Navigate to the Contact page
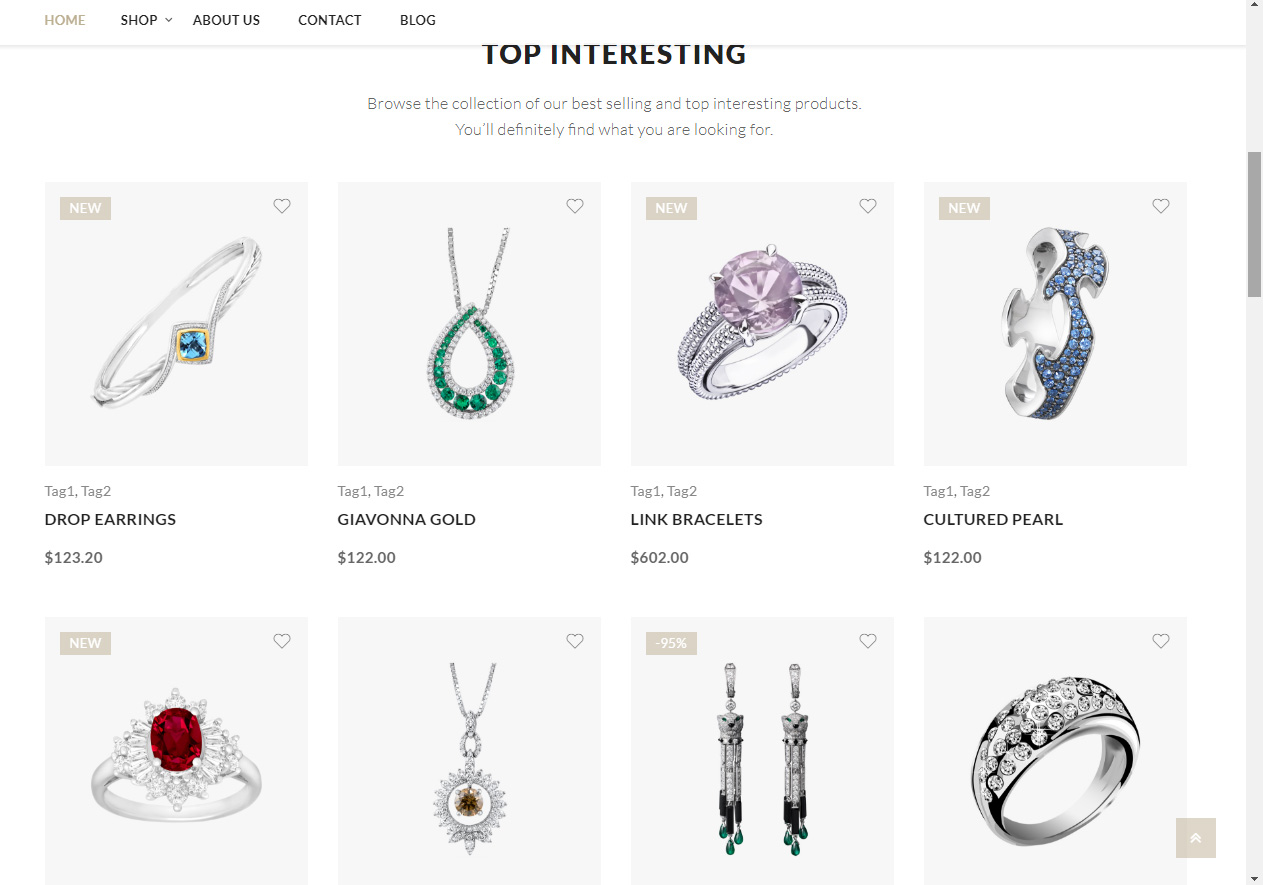 pyautogui.click(x=330, y=20)
